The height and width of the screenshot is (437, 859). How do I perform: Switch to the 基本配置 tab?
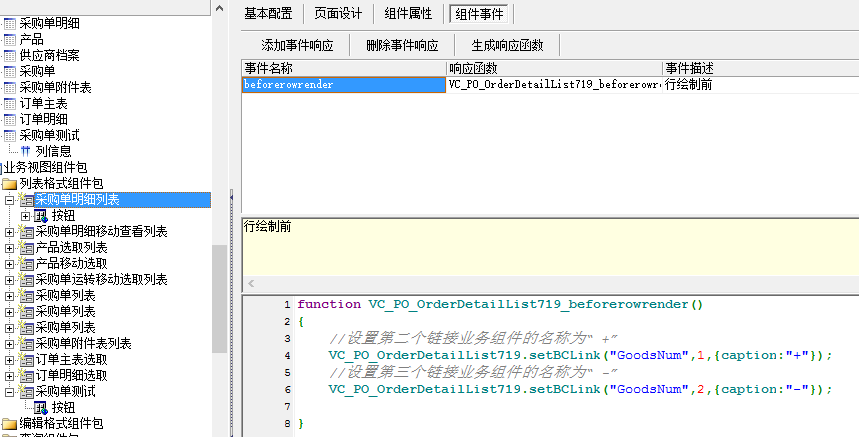(x=269, y=14)
